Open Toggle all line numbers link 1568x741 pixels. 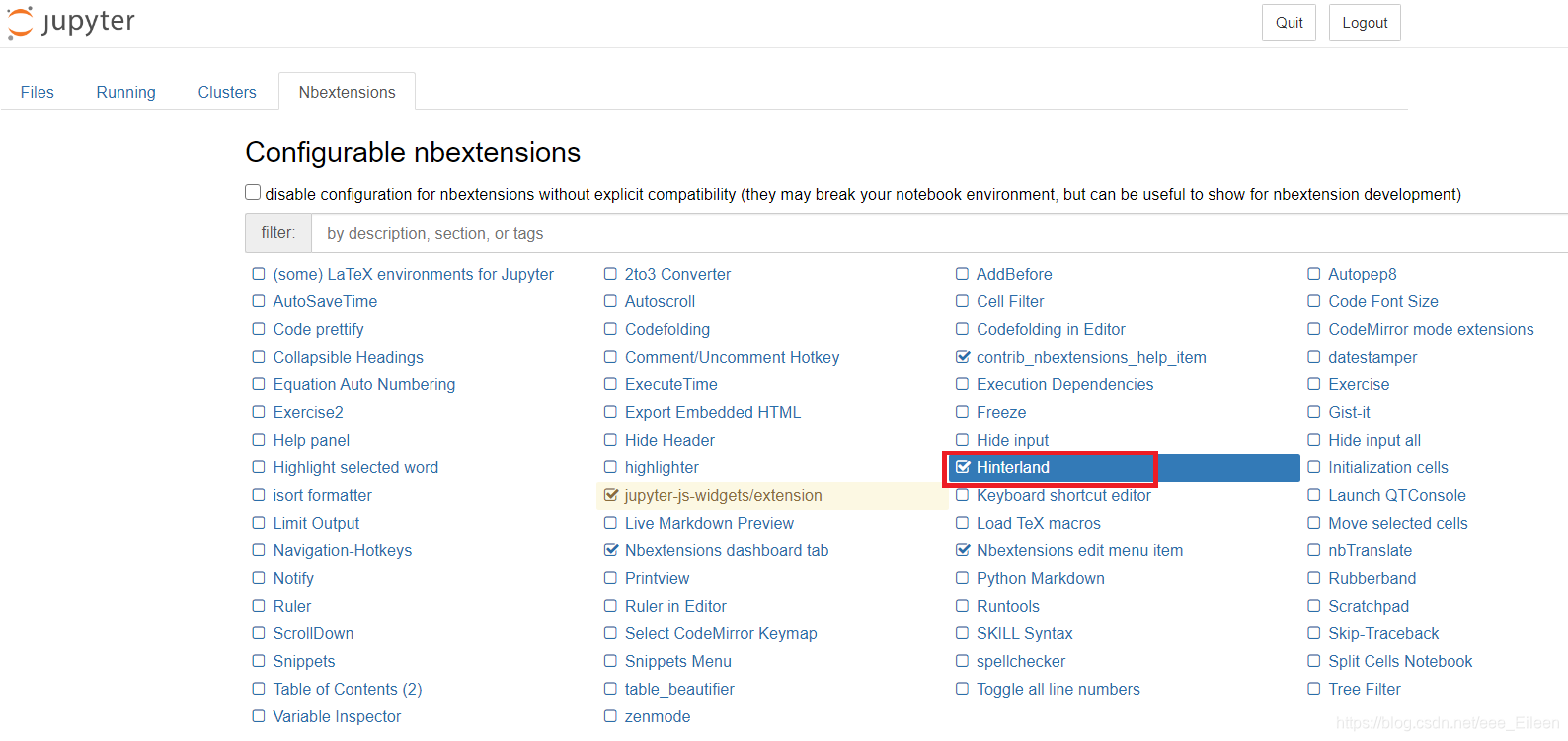tap(1058, 689)
